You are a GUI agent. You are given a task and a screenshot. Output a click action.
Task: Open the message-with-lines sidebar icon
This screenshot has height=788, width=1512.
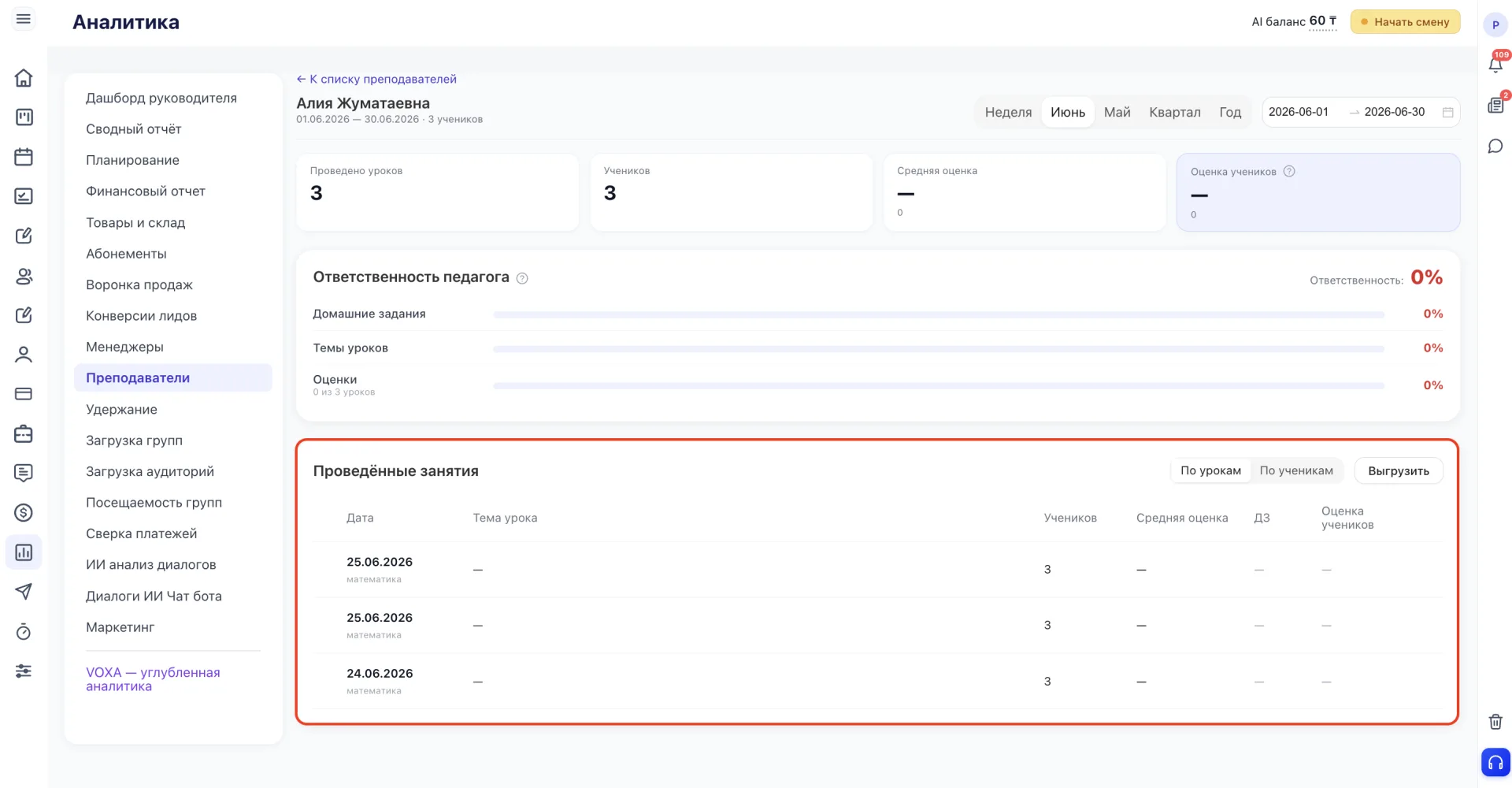tap(24, 473)
